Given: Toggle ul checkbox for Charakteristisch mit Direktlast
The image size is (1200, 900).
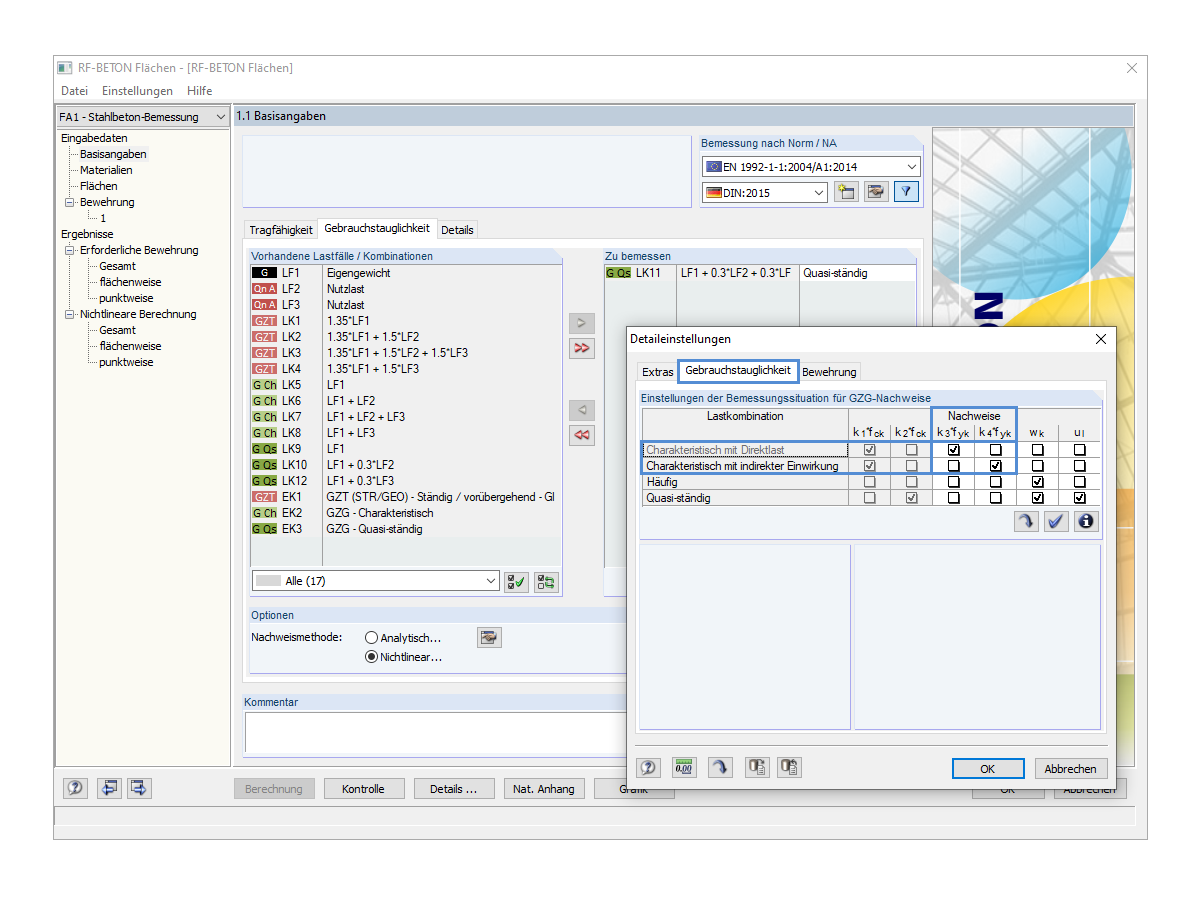Looking at the screenshot, I should click(1079, 450).
